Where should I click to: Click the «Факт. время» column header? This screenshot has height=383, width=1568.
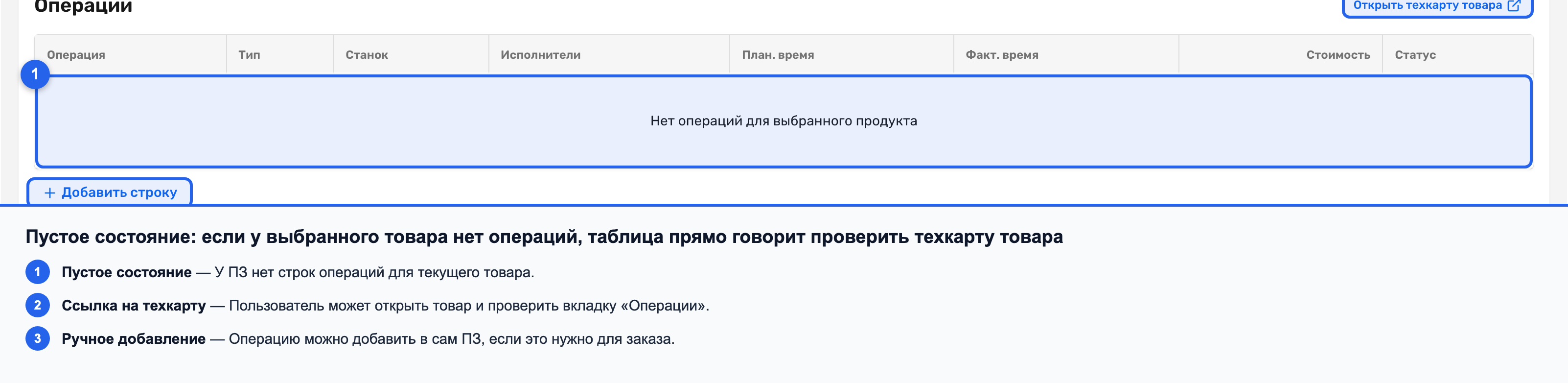point(1002,55)
